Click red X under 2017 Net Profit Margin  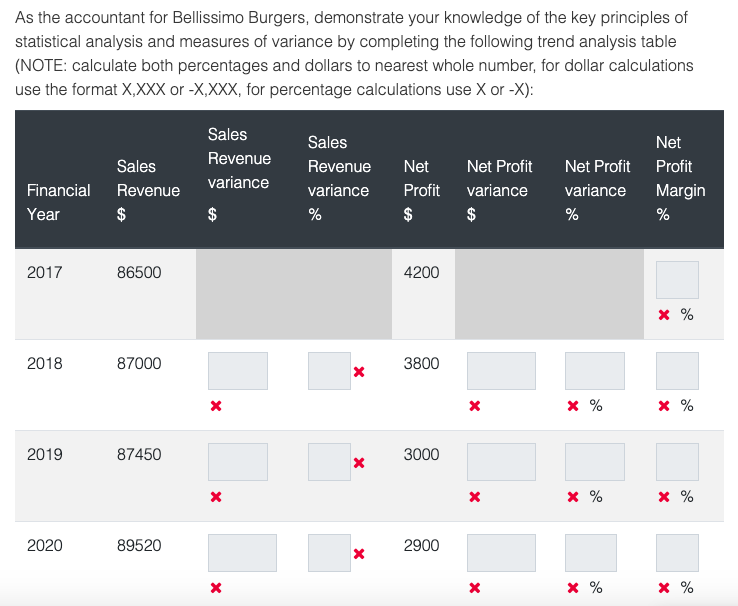pos(664,316)
